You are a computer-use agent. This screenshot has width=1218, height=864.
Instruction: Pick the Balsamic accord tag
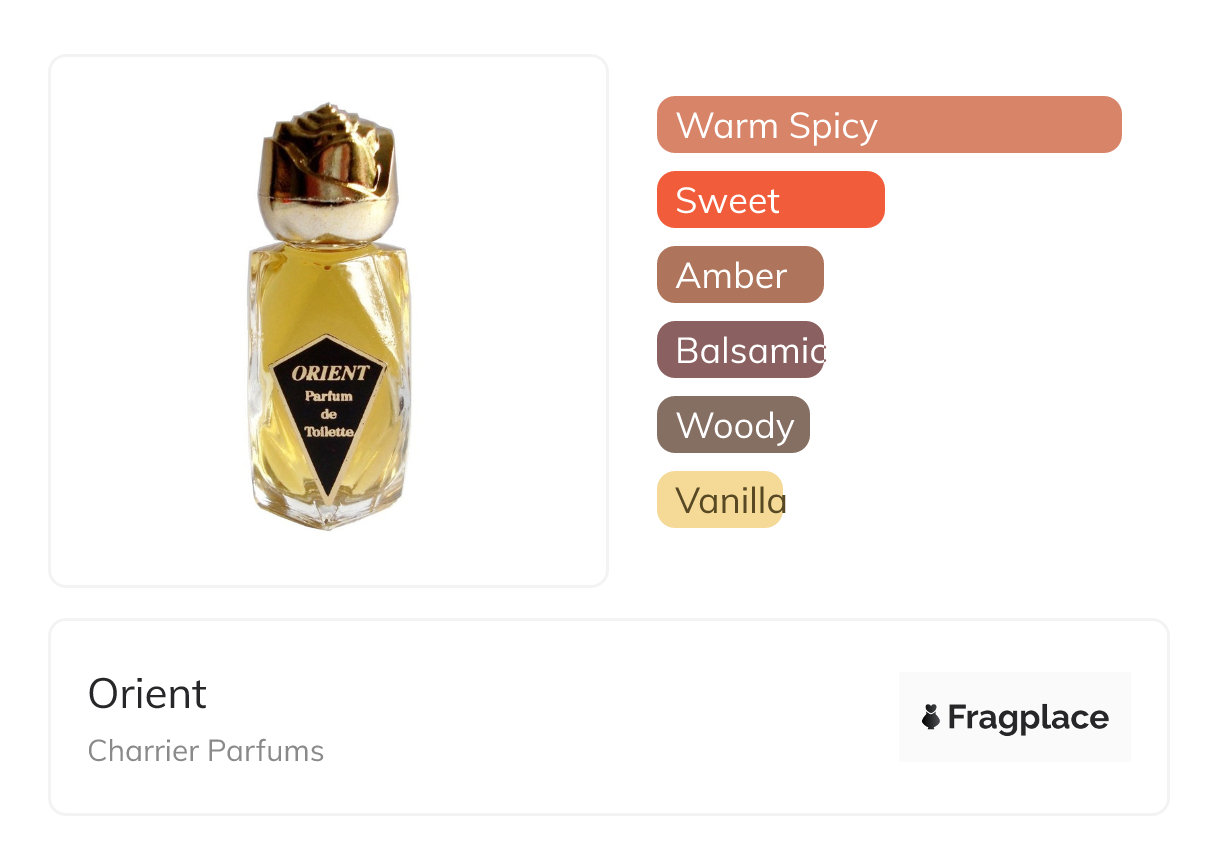click(739, 350)
